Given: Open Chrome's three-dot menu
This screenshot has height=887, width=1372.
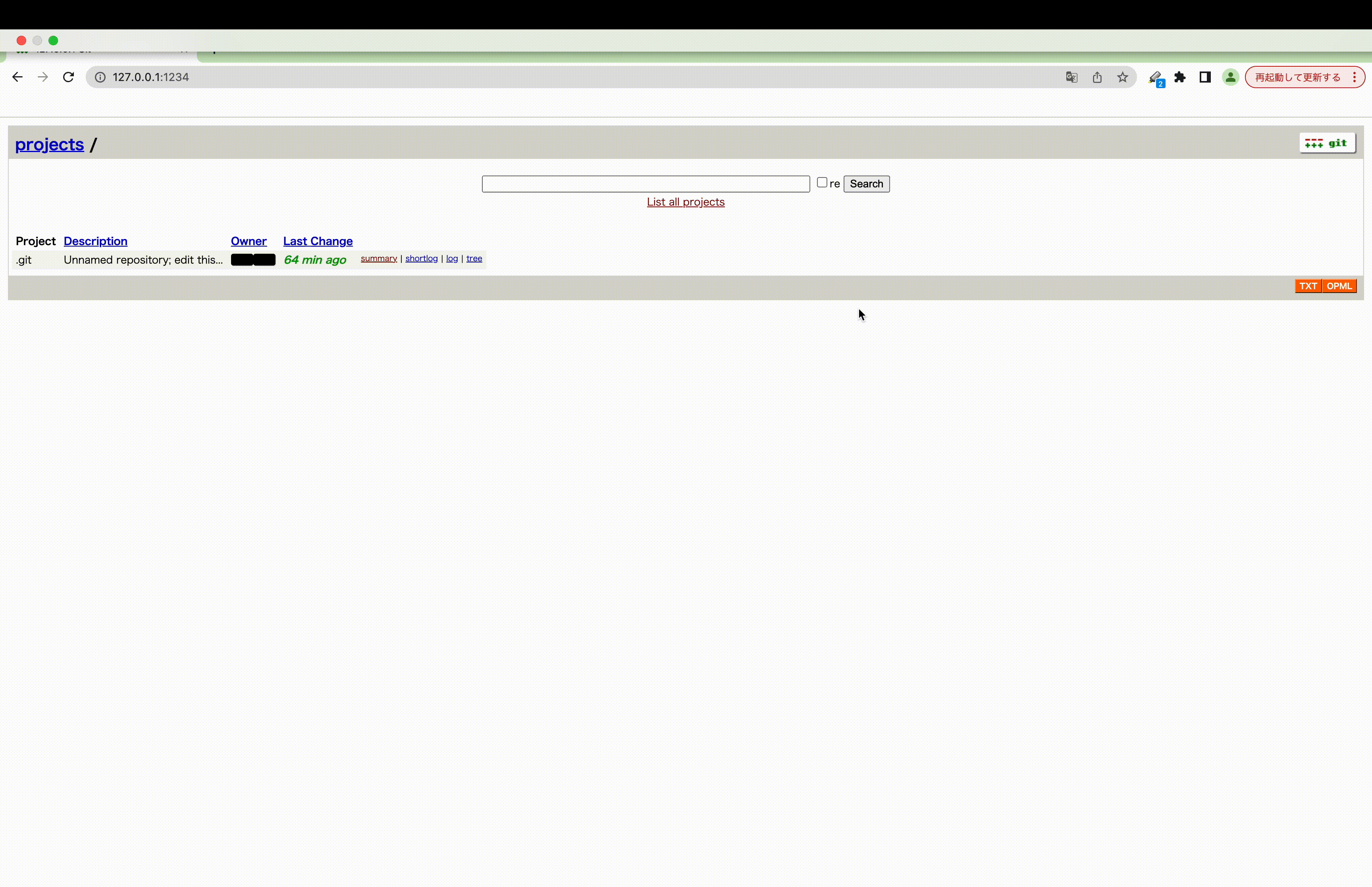Looking at the screenshot, I should click(1355, 77).
